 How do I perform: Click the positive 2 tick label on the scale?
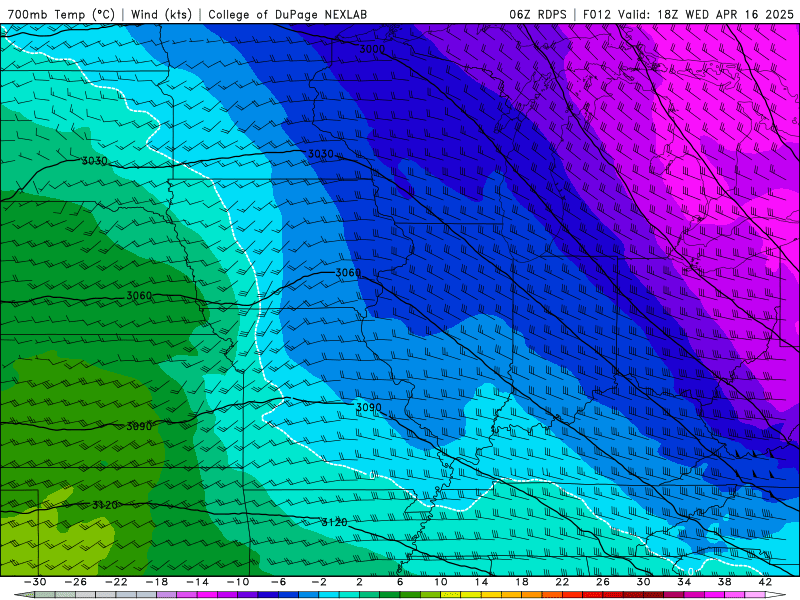tap(359, 582)
